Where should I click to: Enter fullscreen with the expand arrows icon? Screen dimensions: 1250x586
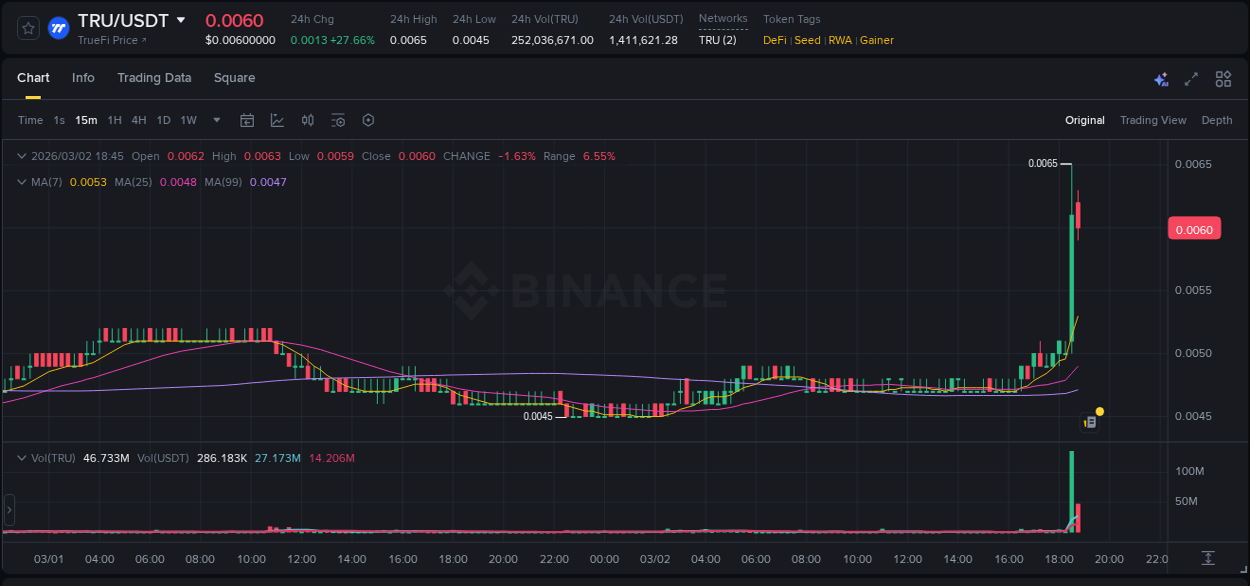pyautogui.click(x=1191, y=78)
